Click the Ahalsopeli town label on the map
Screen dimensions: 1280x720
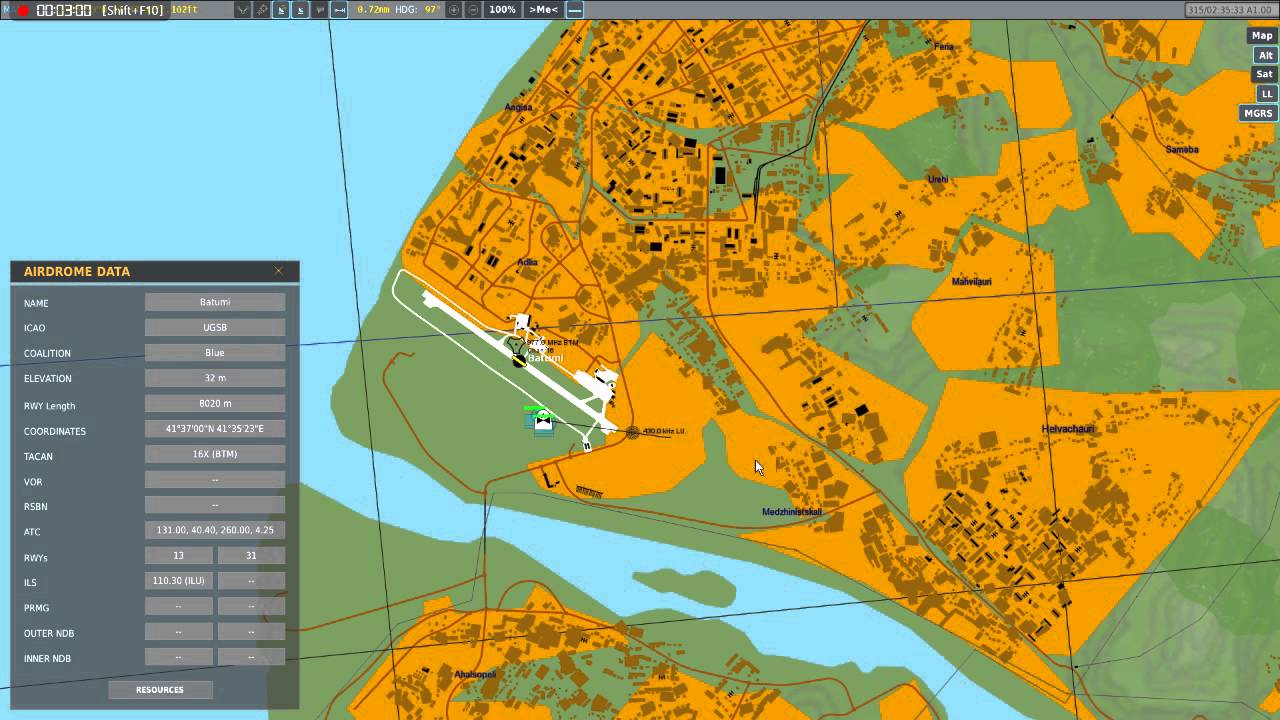pyautogui.click(x=475, y=674)
